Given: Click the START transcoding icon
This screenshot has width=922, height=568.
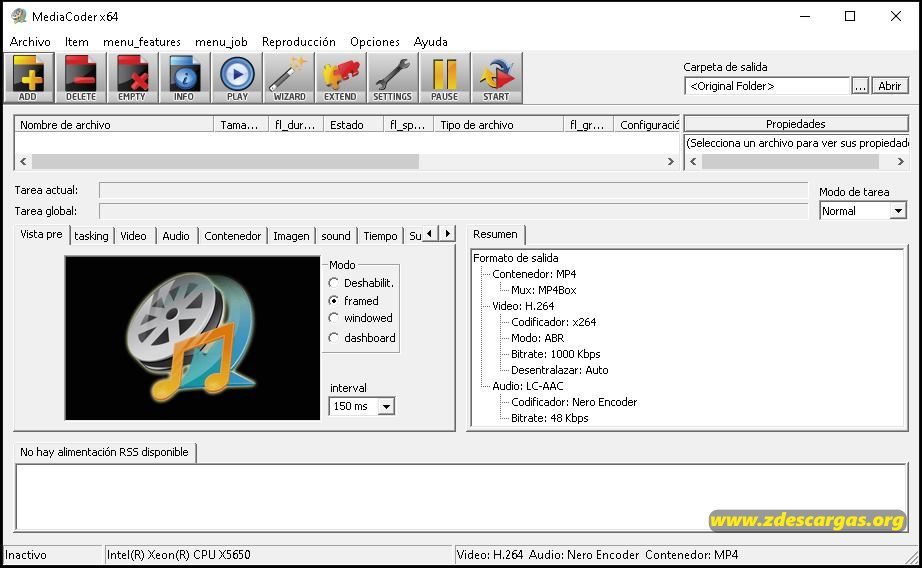Looking at the screenshot, I should pyautogui.click(x=496, y=78).
